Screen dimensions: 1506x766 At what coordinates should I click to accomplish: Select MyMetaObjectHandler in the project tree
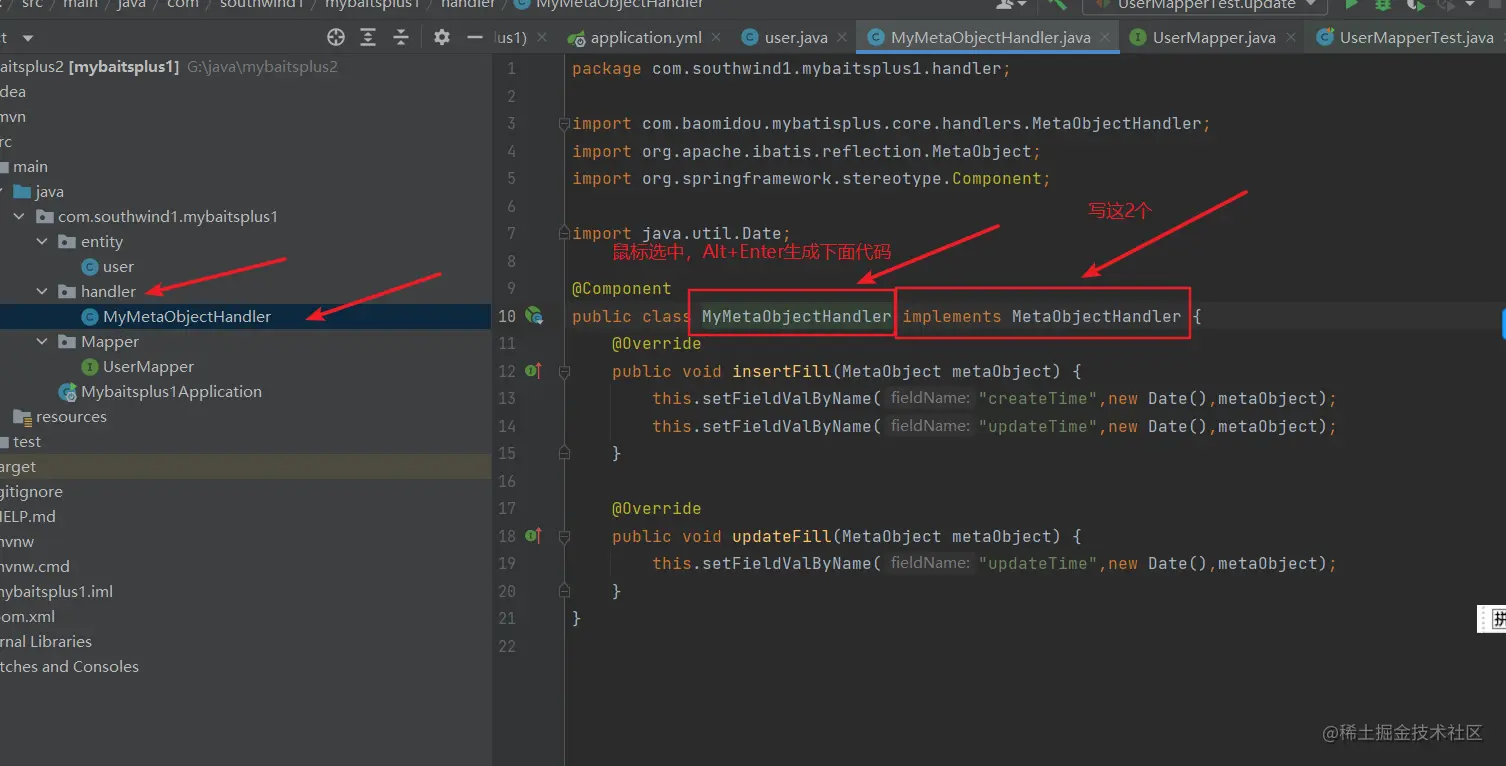(187, 317)
